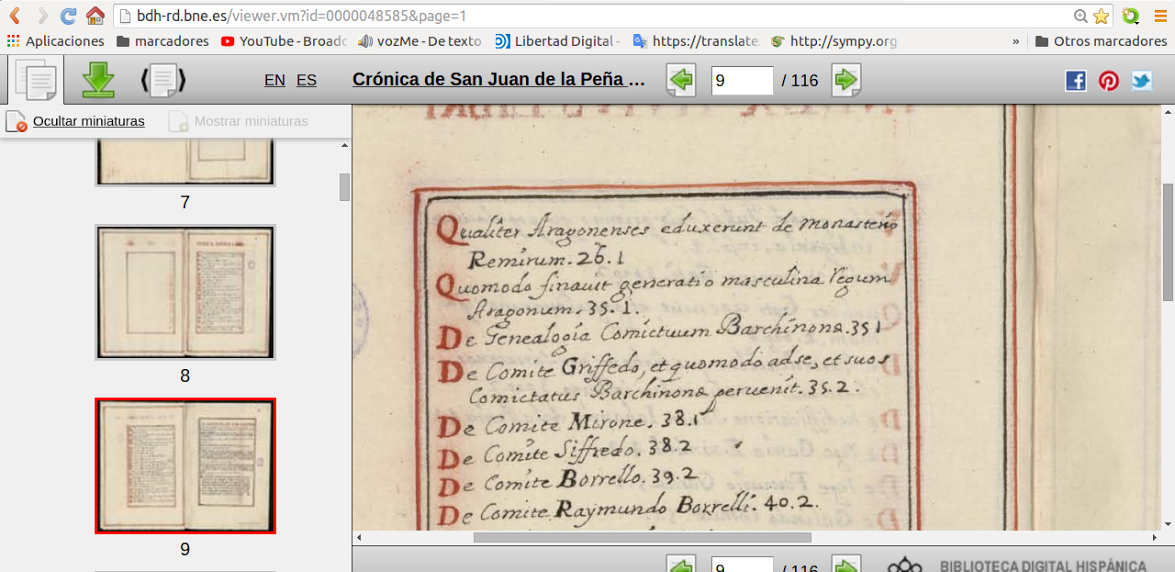Viewport: 1175px width, 572px height.
Task: Open the Chrome menu hamburger icon
Action: pyautogui.click(x=1160, y=15)
